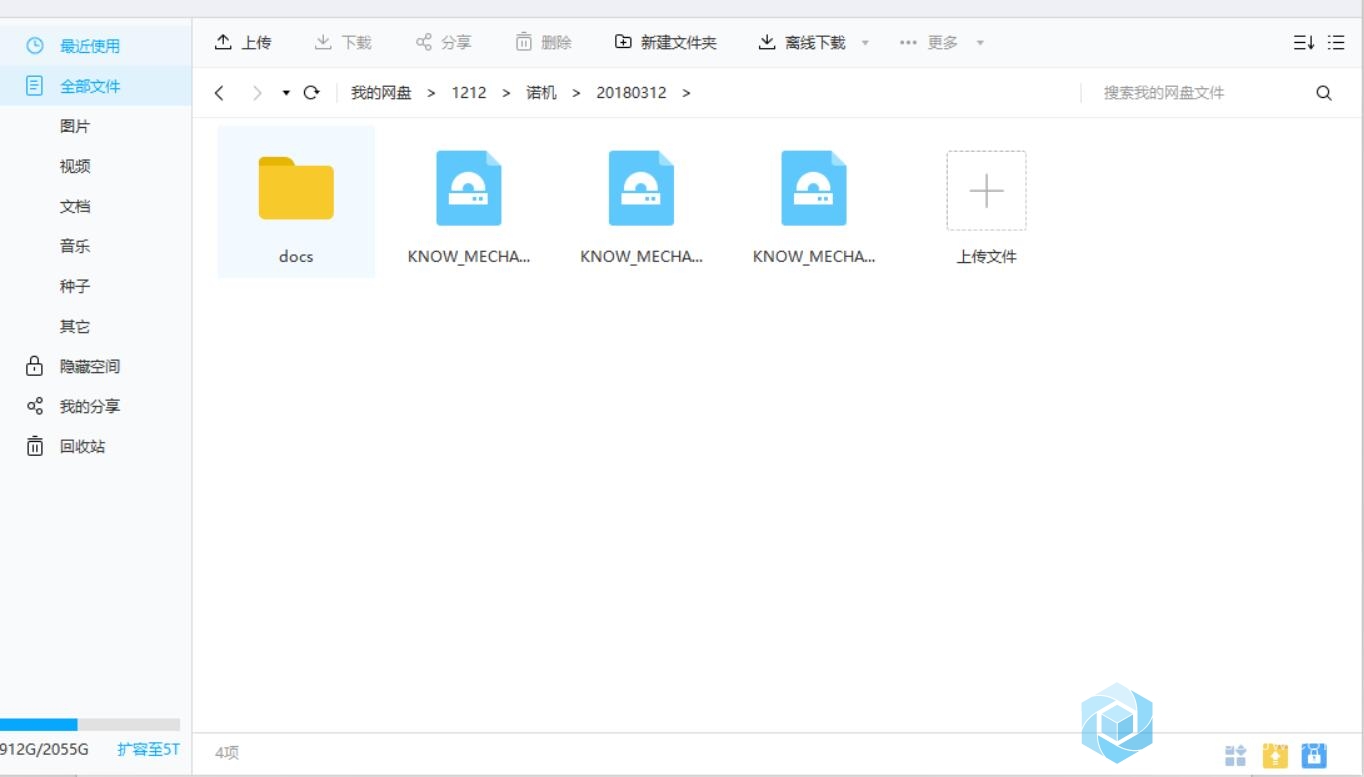Click the 912G/2055G storage text

pyautogui.click(x=45, y=749)
